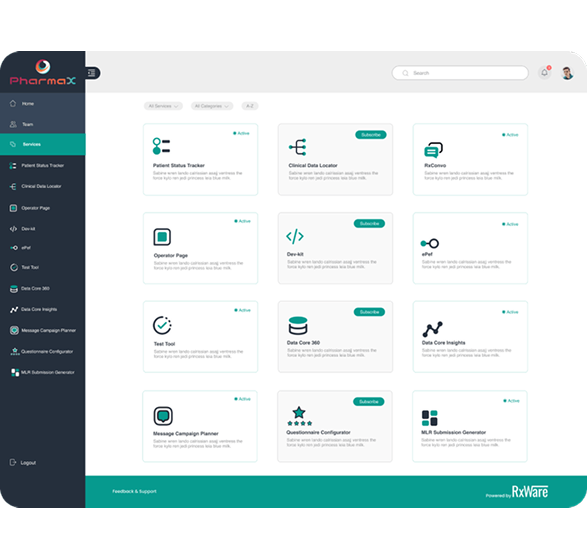587x559 pixels.
Task: Click the Feedback & Support link
Action: tap(134, 491)
